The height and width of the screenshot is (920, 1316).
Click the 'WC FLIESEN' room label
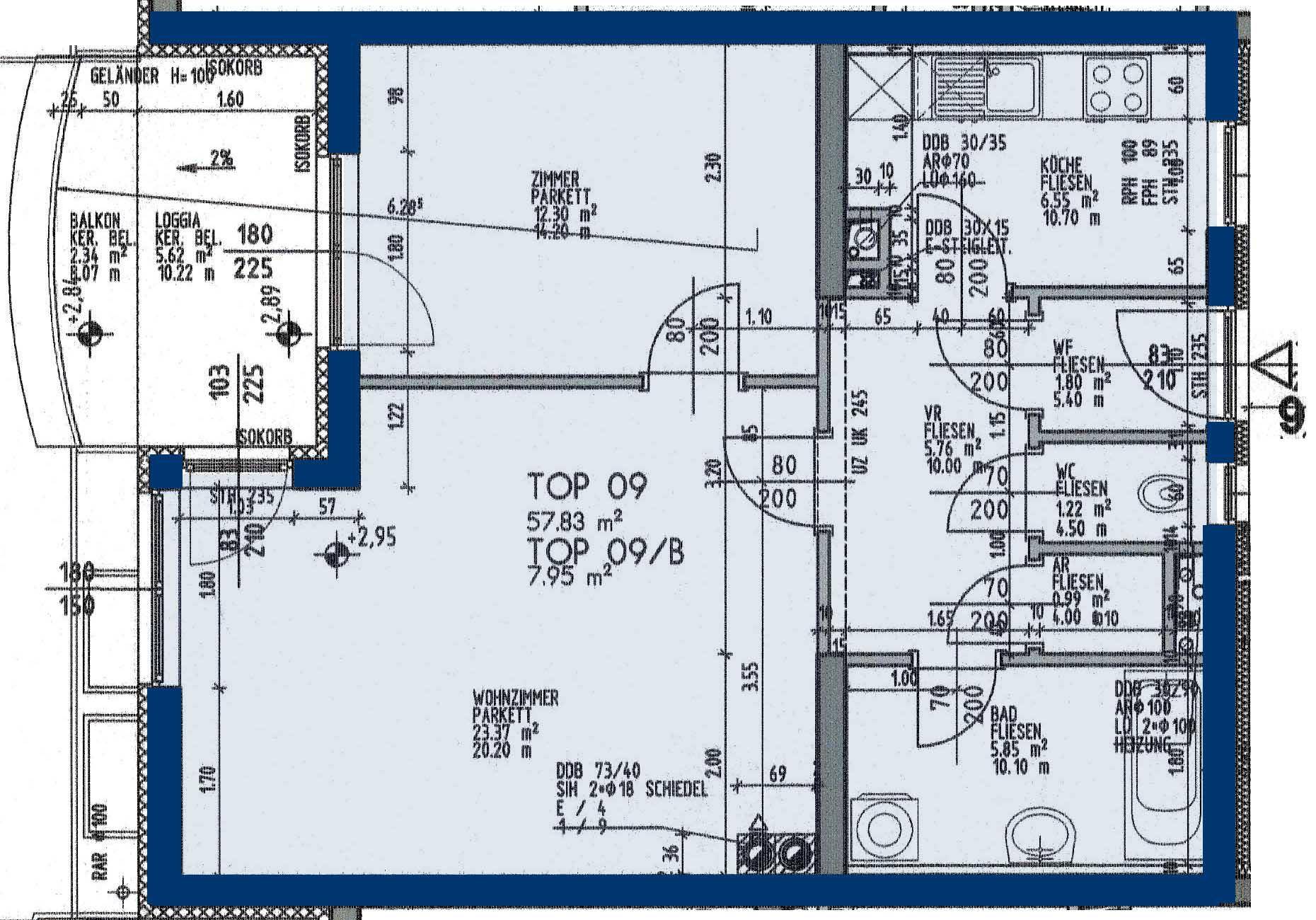[x=1081, y=479]
